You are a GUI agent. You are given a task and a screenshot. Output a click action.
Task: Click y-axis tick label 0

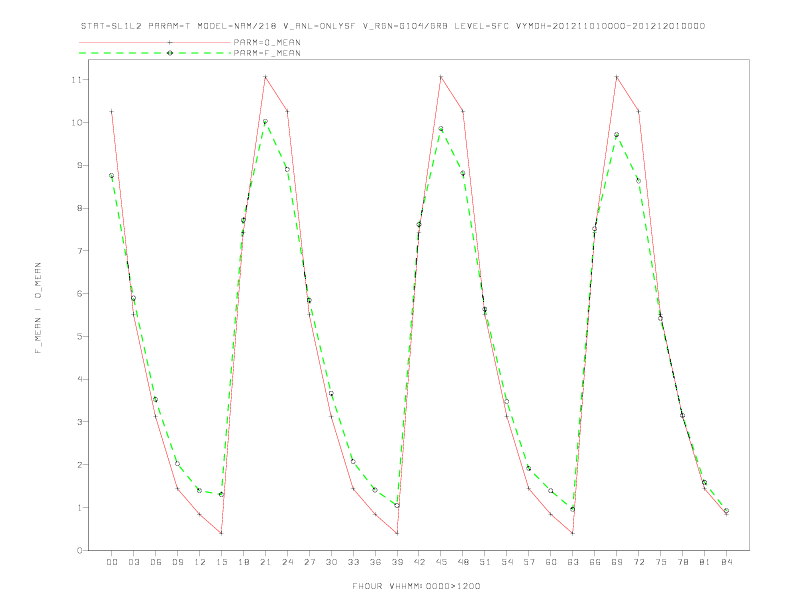80,550
